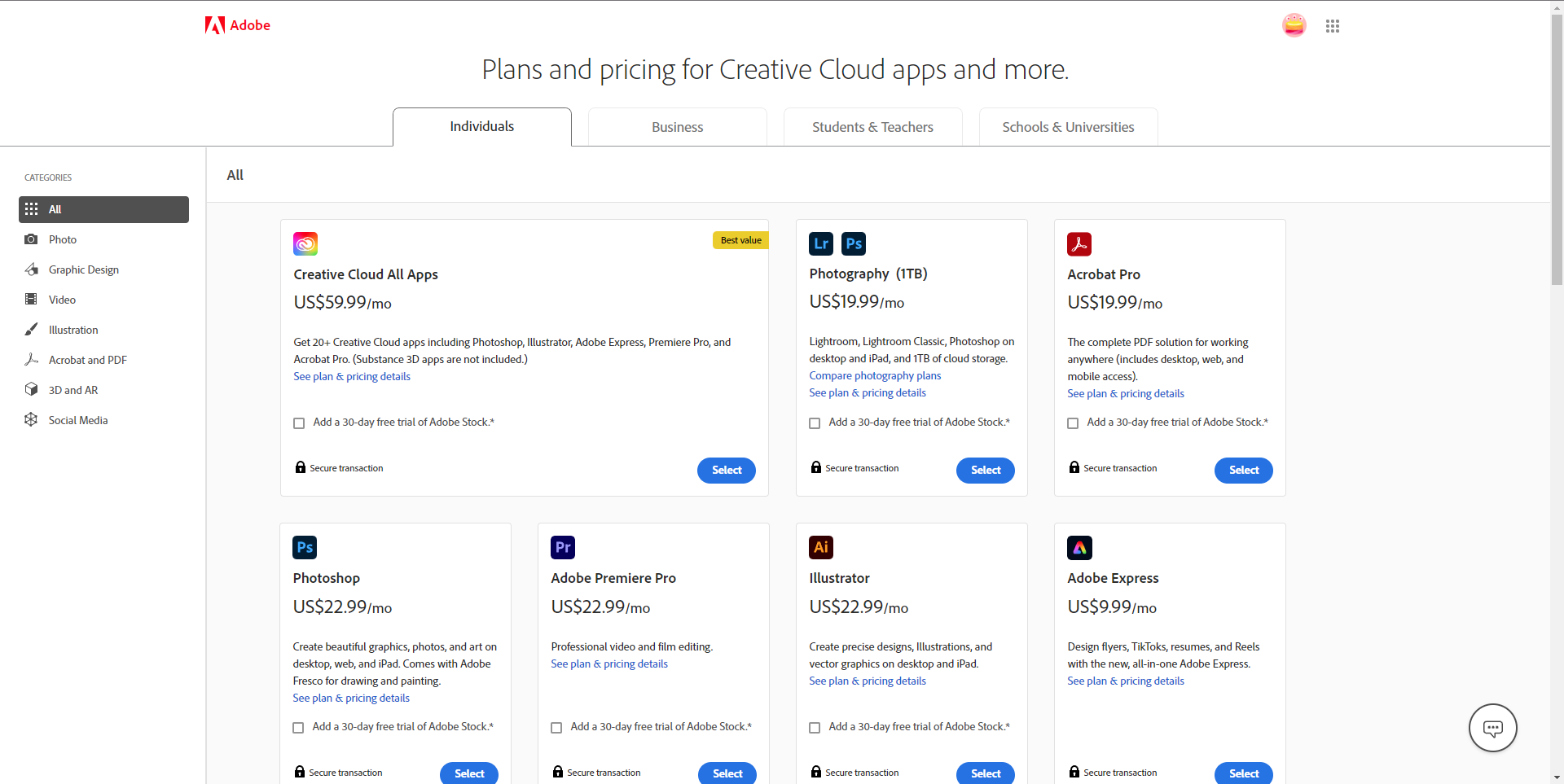Open the user profile avatar
1564x784 pixels.
(1294, 25)
